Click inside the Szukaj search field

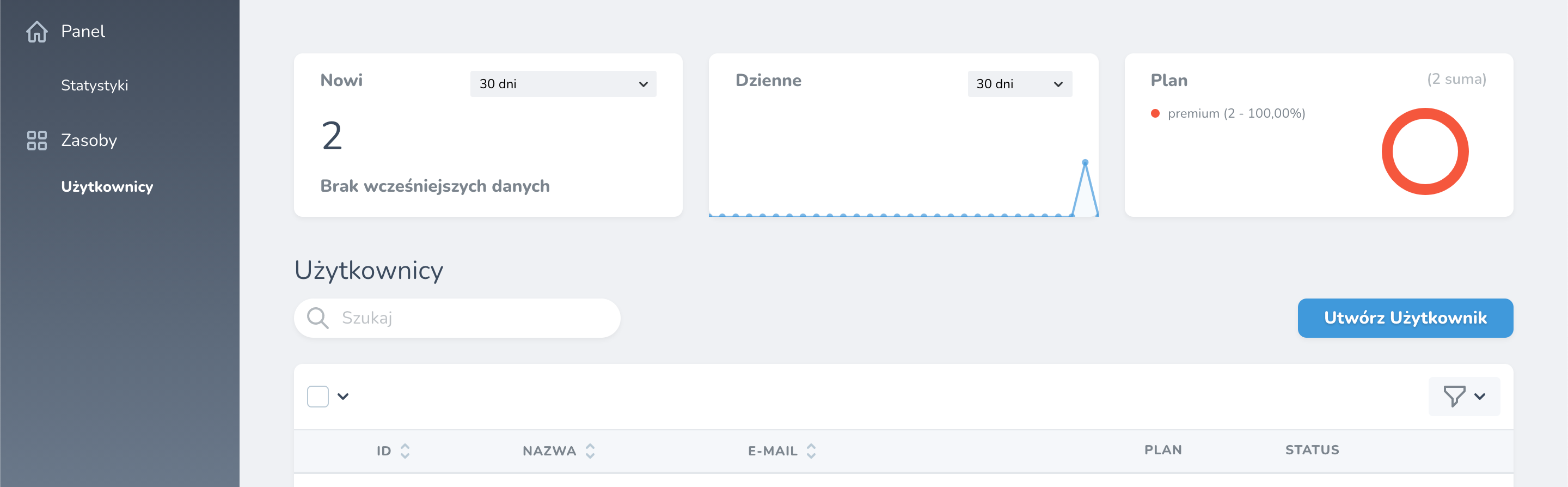click(x=457, y=318)
